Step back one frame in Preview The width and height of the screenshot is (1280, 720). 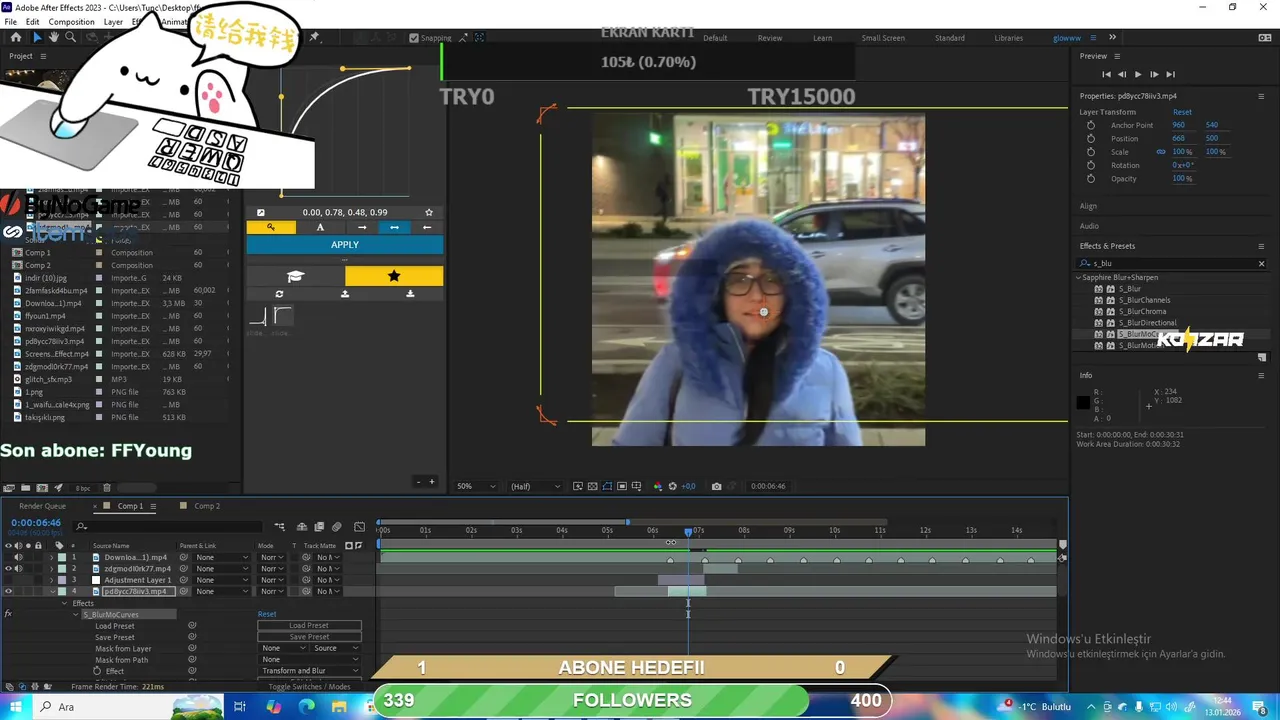(1122, 74)
